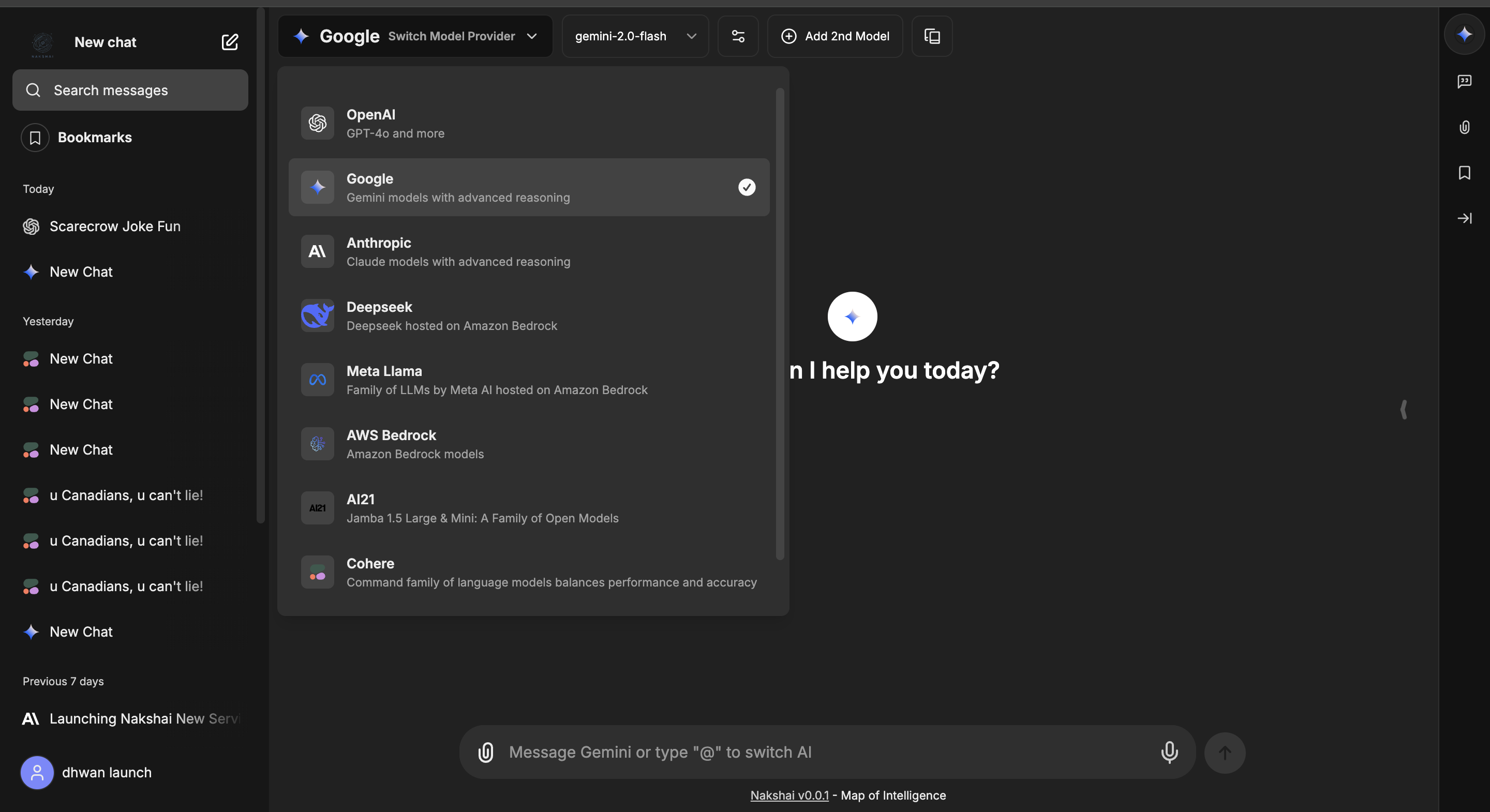Click the provider list scrollbar

pyautogui.click(x=779, y=324)
